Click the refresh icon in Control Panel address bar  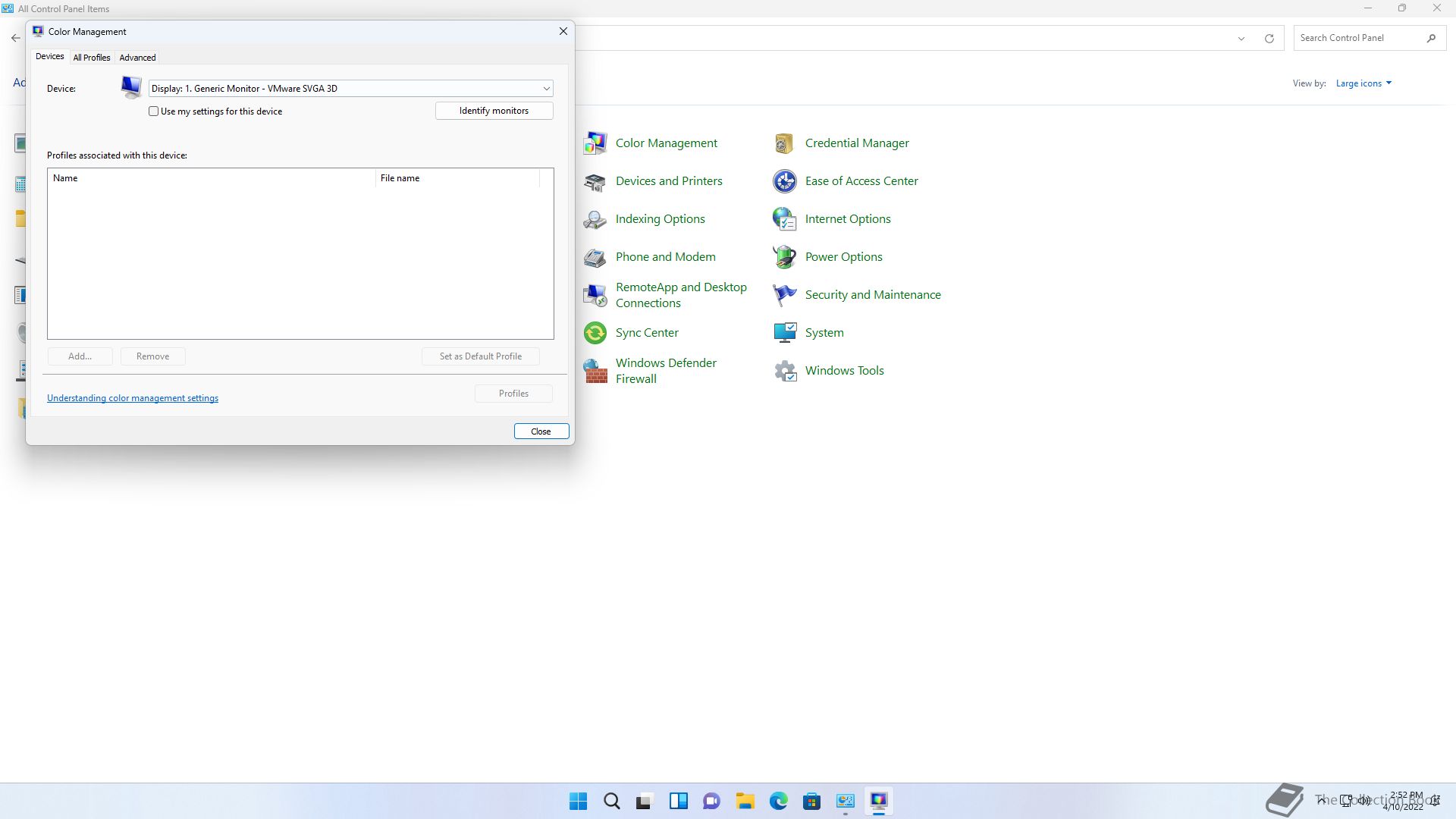(1269, 38)
